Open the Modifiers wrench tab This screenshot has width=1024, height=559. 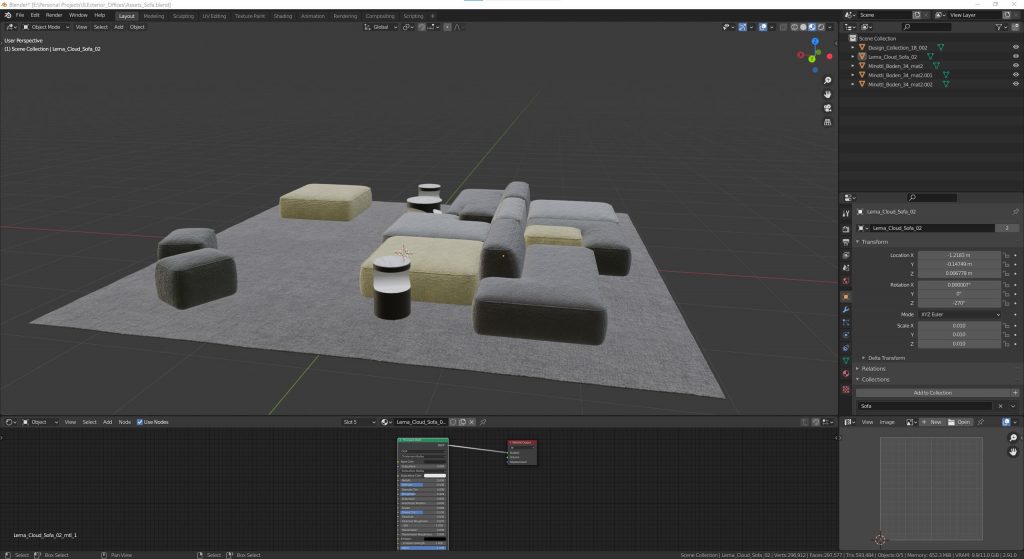[846, 310]
